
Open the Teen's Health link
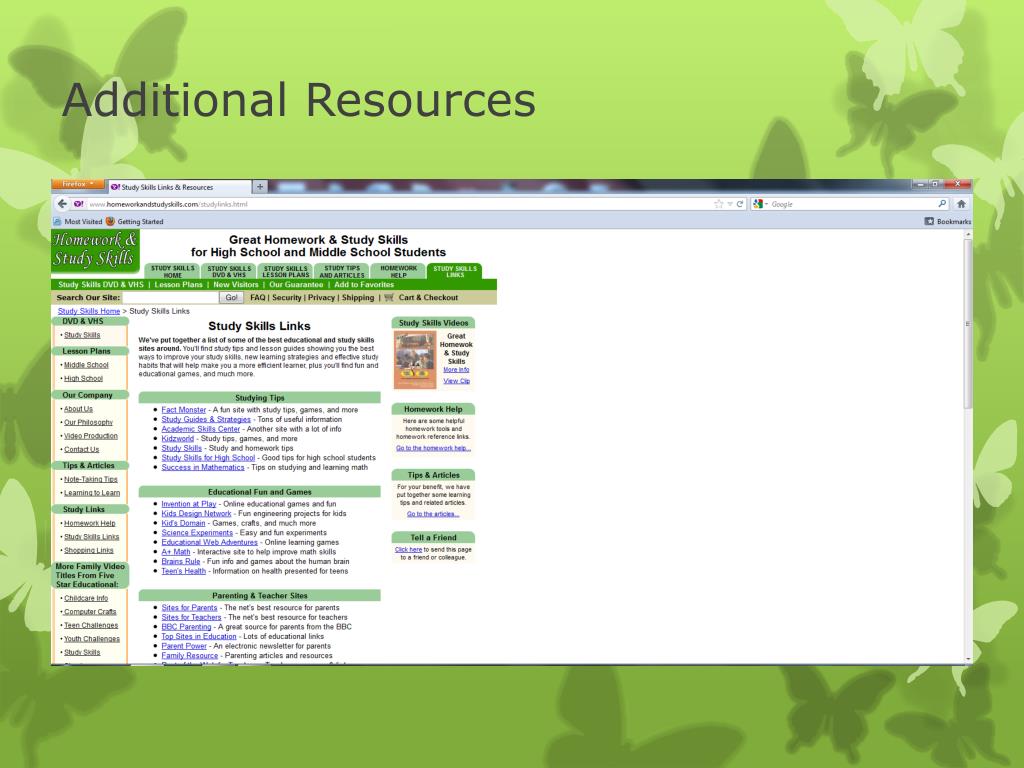point(184,571)
